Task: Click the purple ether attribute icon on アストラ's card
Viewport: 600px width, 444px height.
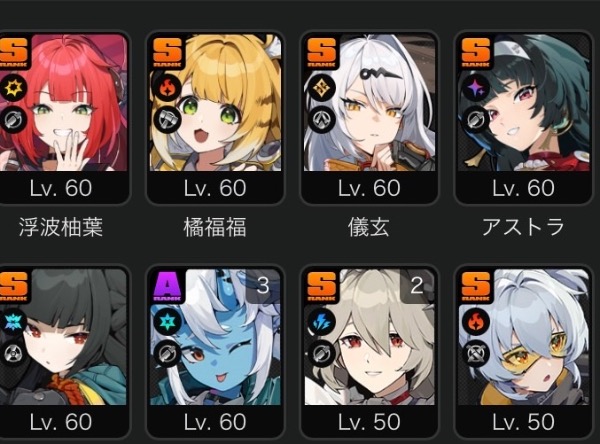Action: (476, 88)
